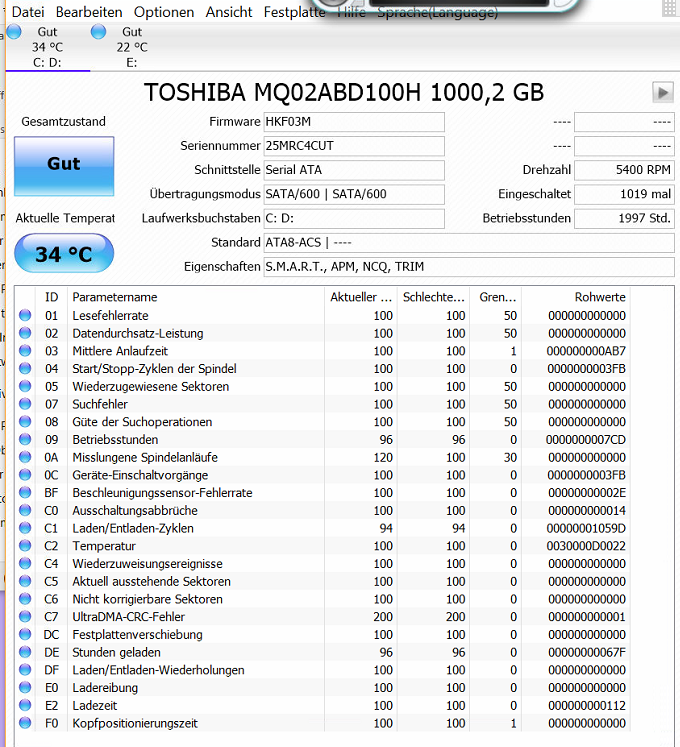Go to next disk with arrow button
Viewport: 680px width, 747px height.
click(x=663, y=92)
